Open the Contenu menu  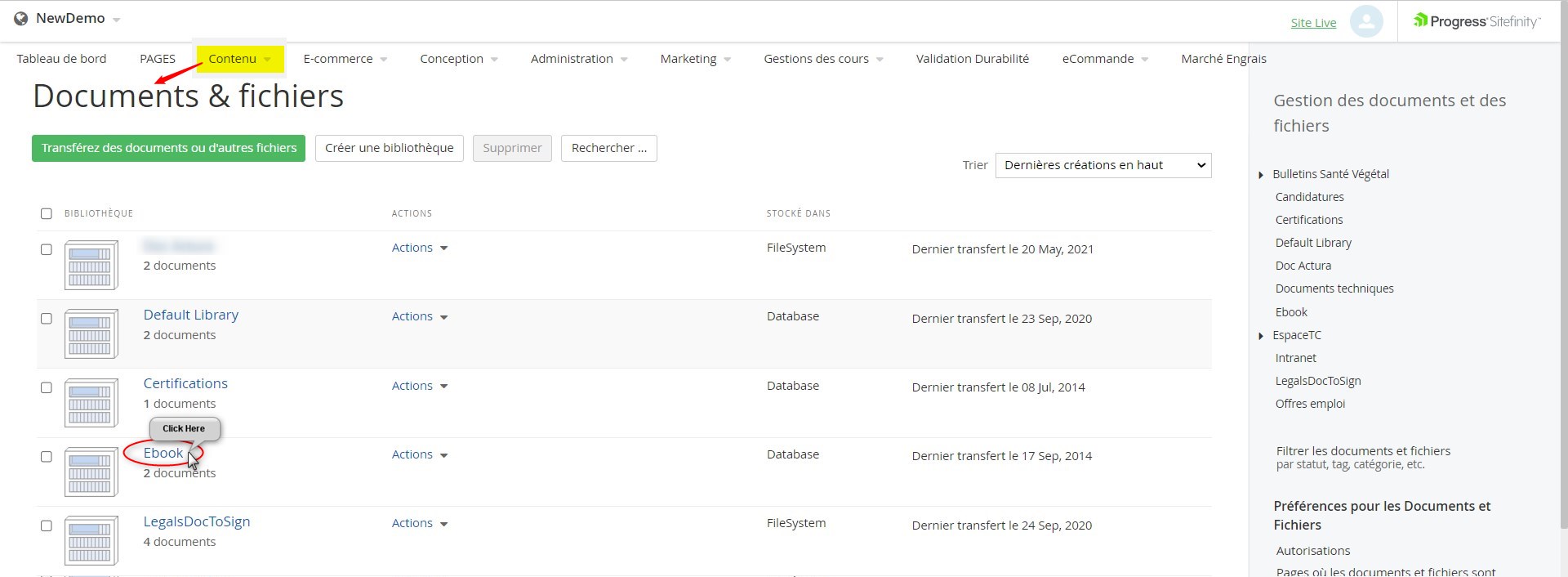point(239,59)
